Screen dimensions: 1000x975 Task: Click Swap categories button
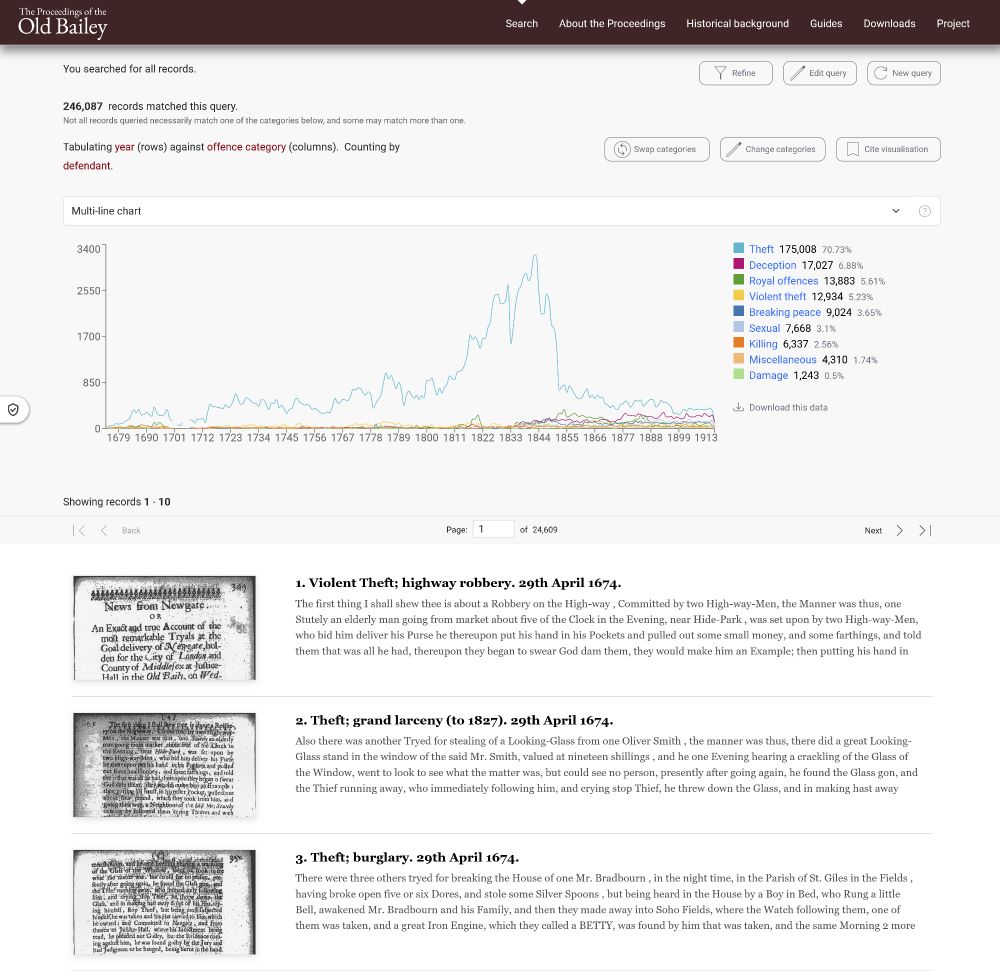coord(656,149)
